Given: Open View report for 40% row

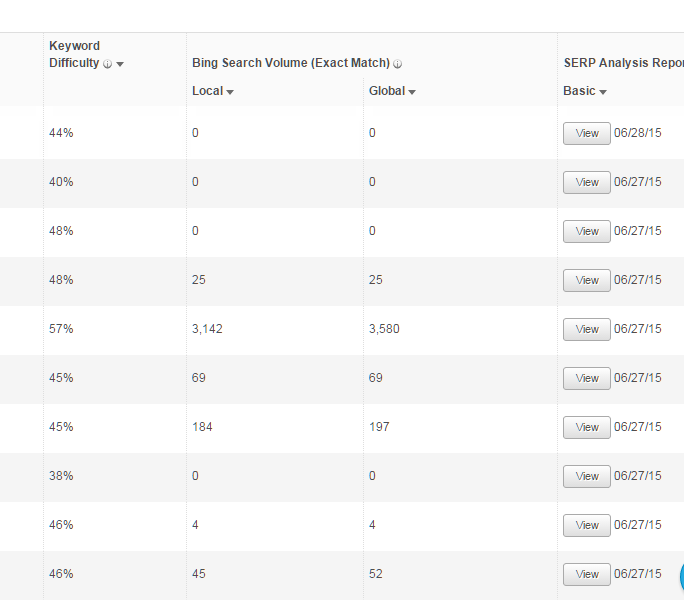Looking at the screenshot, I should click(587, 182).
